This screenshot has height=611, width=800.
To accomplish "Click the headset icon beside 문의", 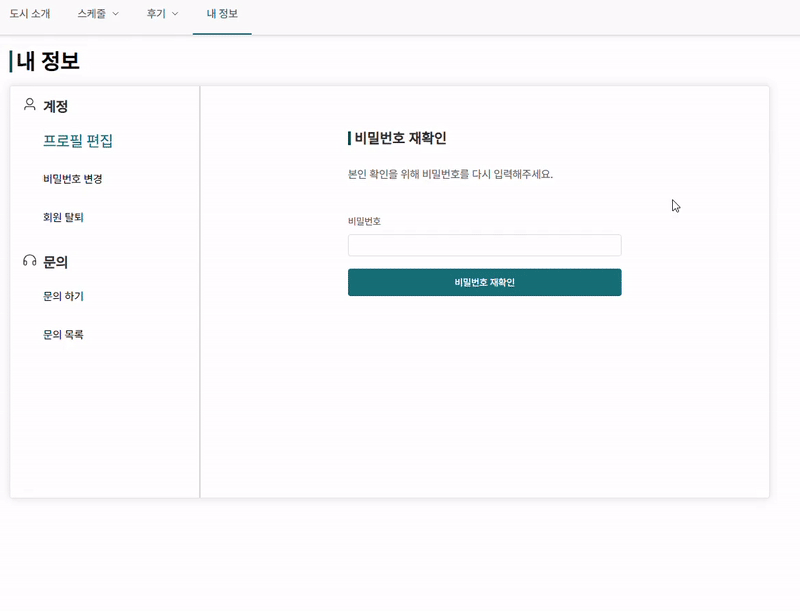I will pyautogui.click(x=30, y=261).
